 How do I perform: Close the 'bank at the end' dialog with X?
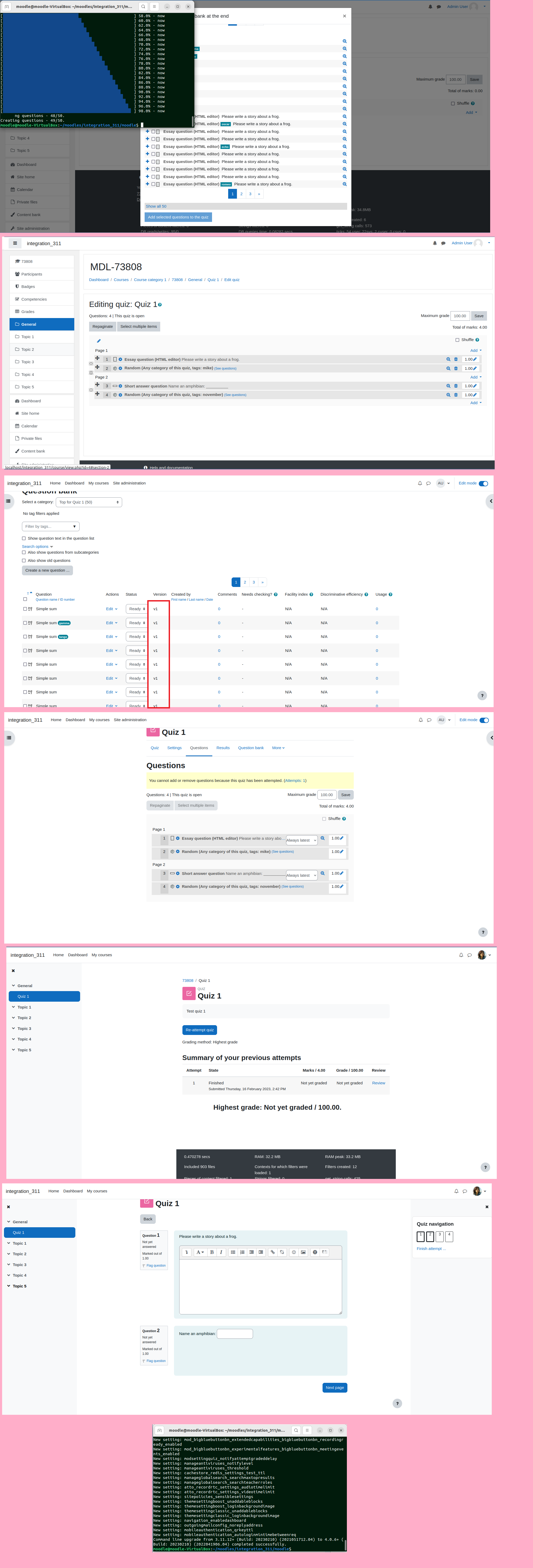coord(344,16)
